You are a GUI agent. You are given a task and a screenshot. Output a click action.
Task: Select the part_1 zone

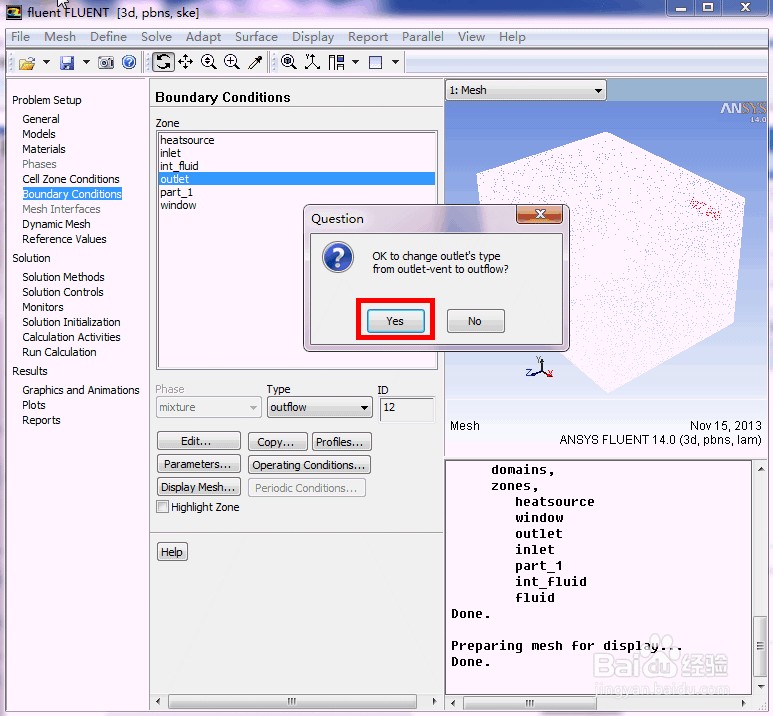click(296, 192)
